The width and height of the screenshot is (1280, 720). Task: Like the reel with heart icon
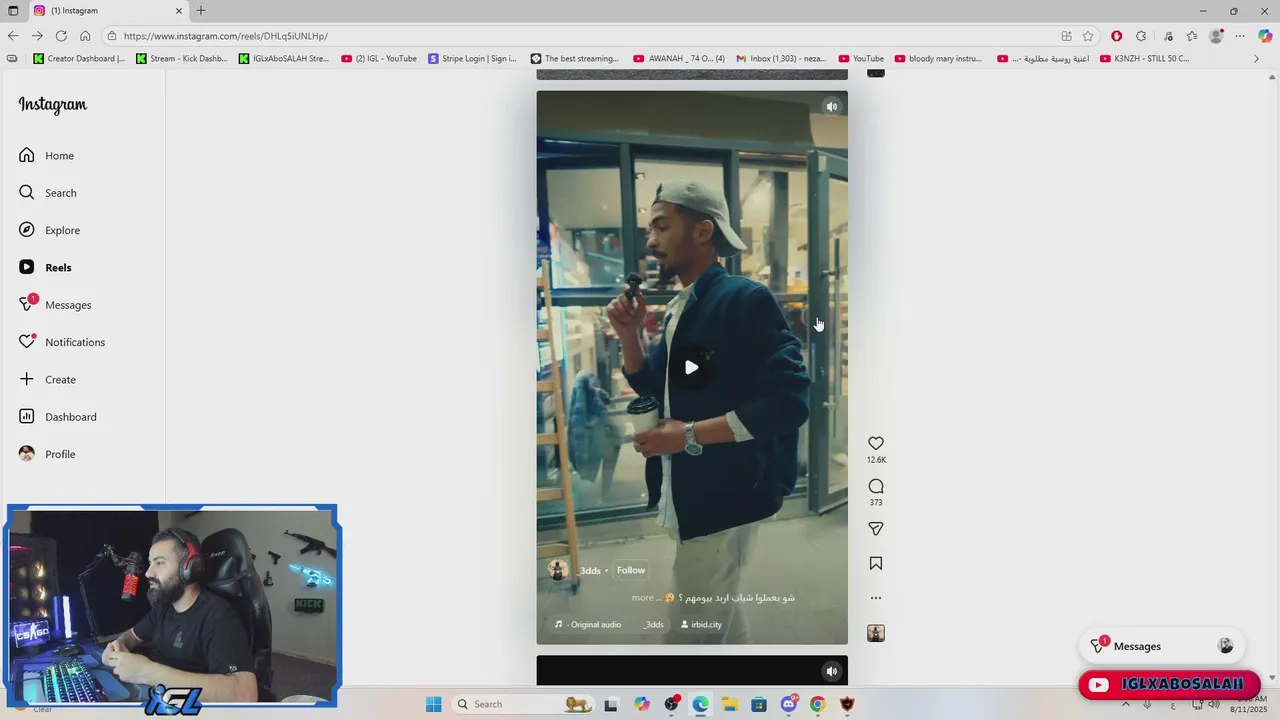point(876,443)
